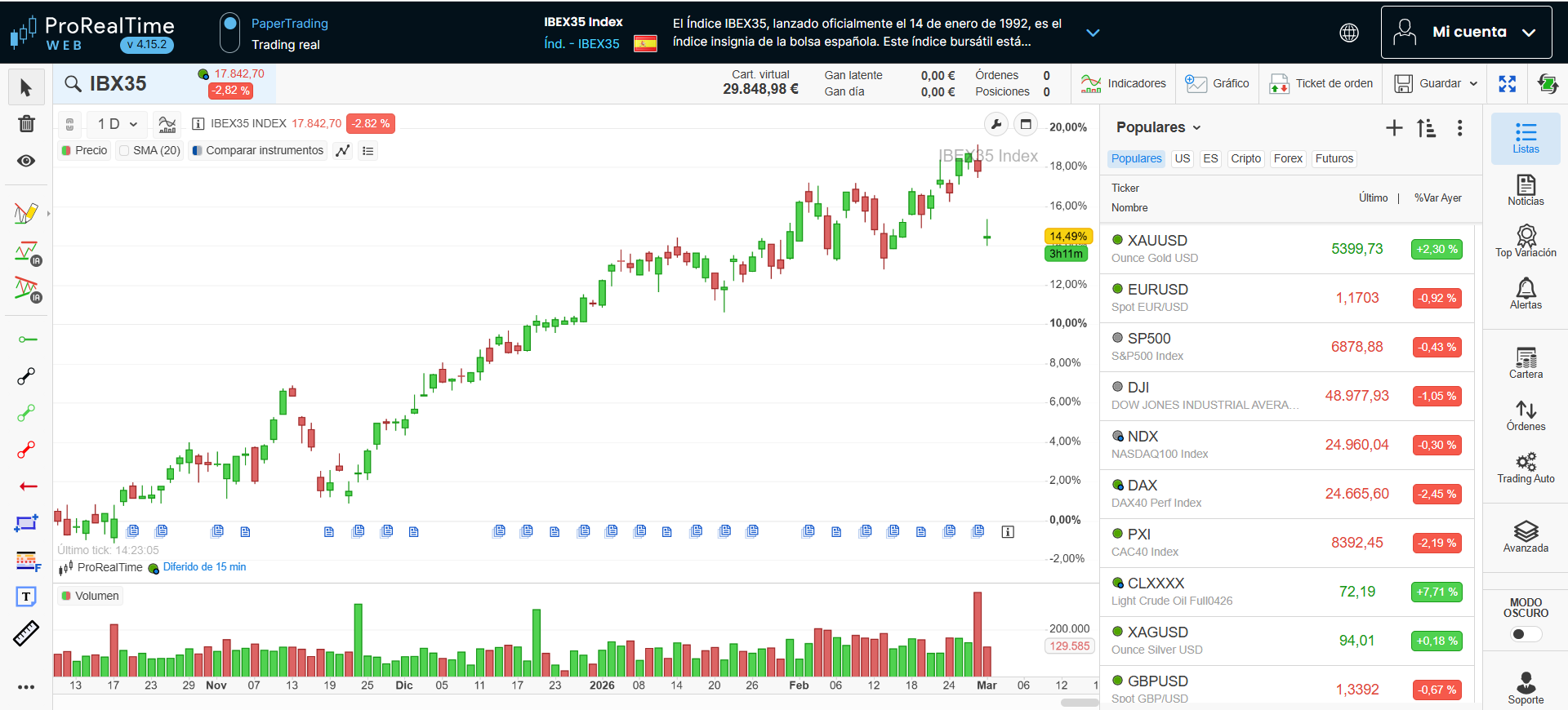This screenshot has height=710, width=1568.
Task: Enable the SMA (20) checkbox
Action: click(x=124, y=151)
